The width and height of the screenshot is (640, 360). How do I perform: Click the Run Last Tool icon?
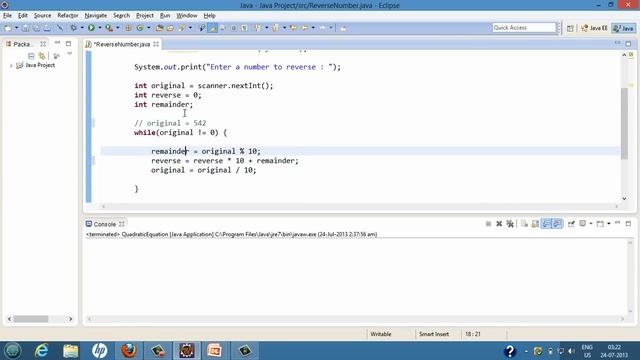(109, 28)
